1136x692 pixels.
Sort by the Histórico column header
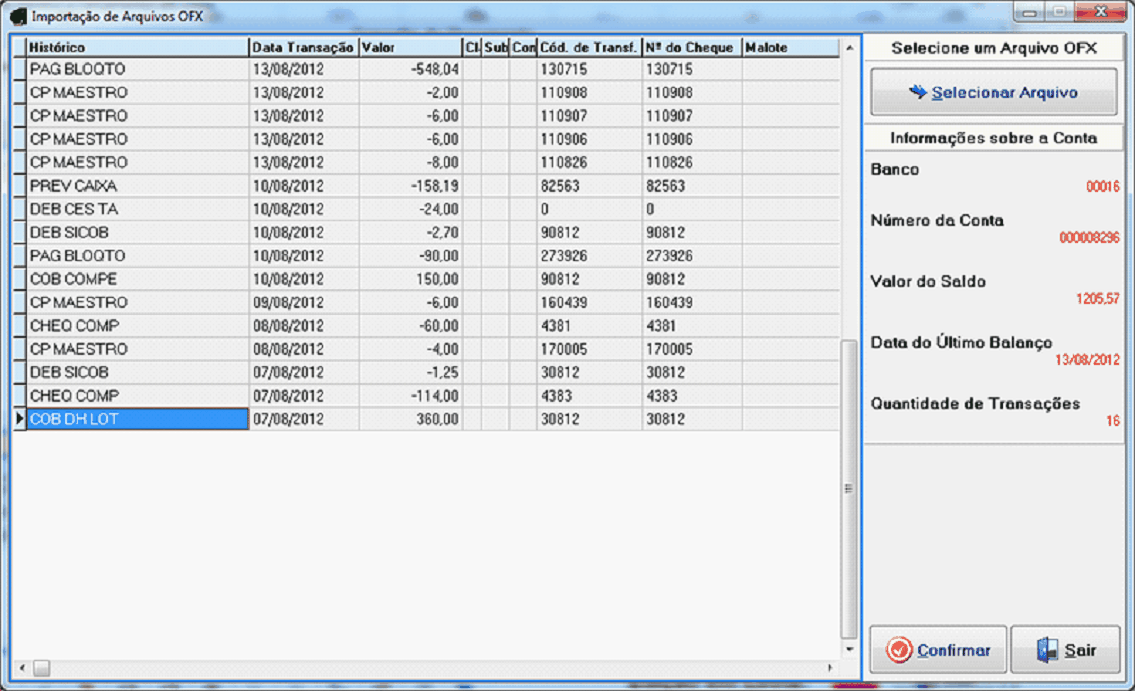tap(137, 47)
